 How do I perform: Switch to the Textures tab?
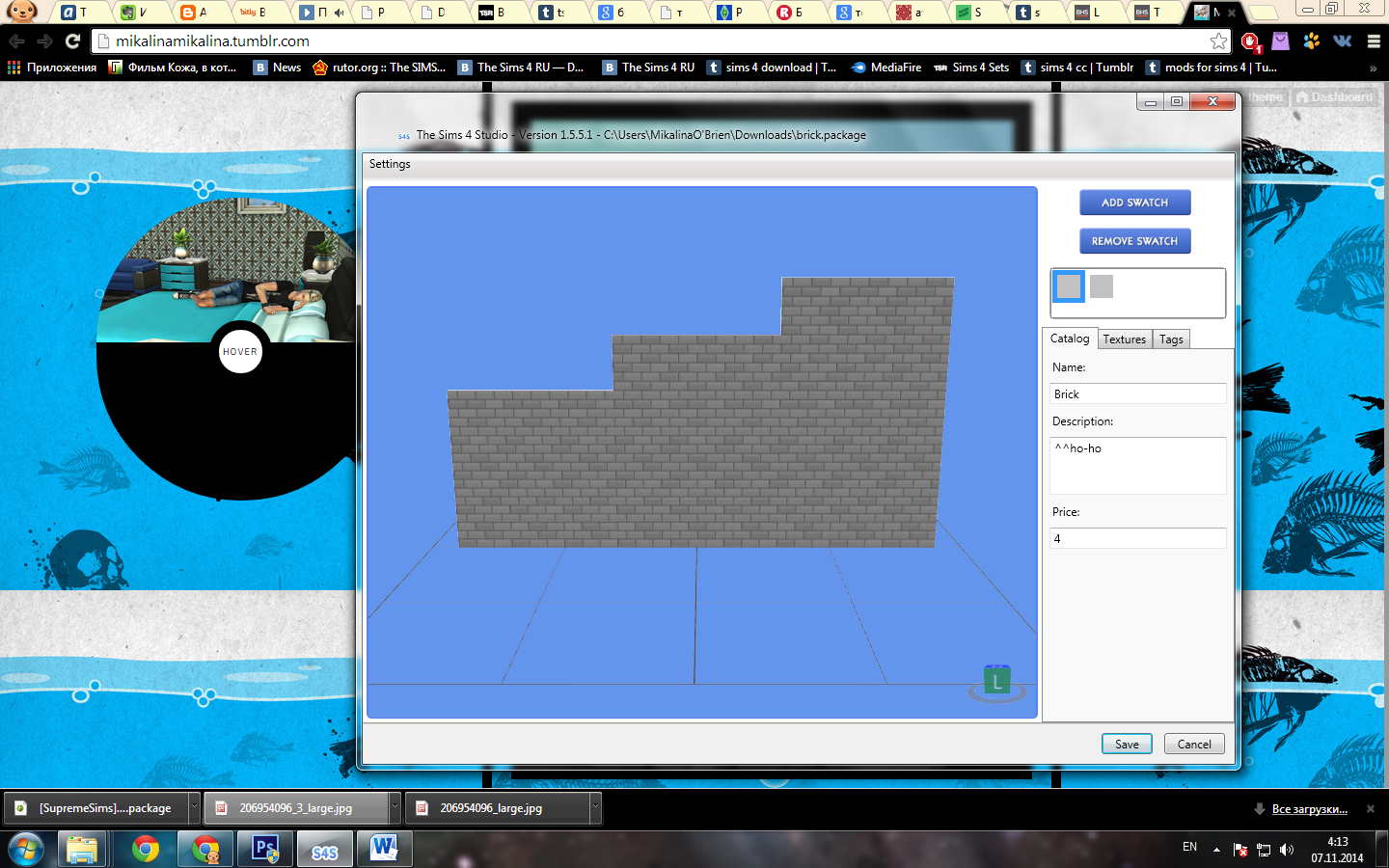pyautogui.click(x=1124, y=339)
